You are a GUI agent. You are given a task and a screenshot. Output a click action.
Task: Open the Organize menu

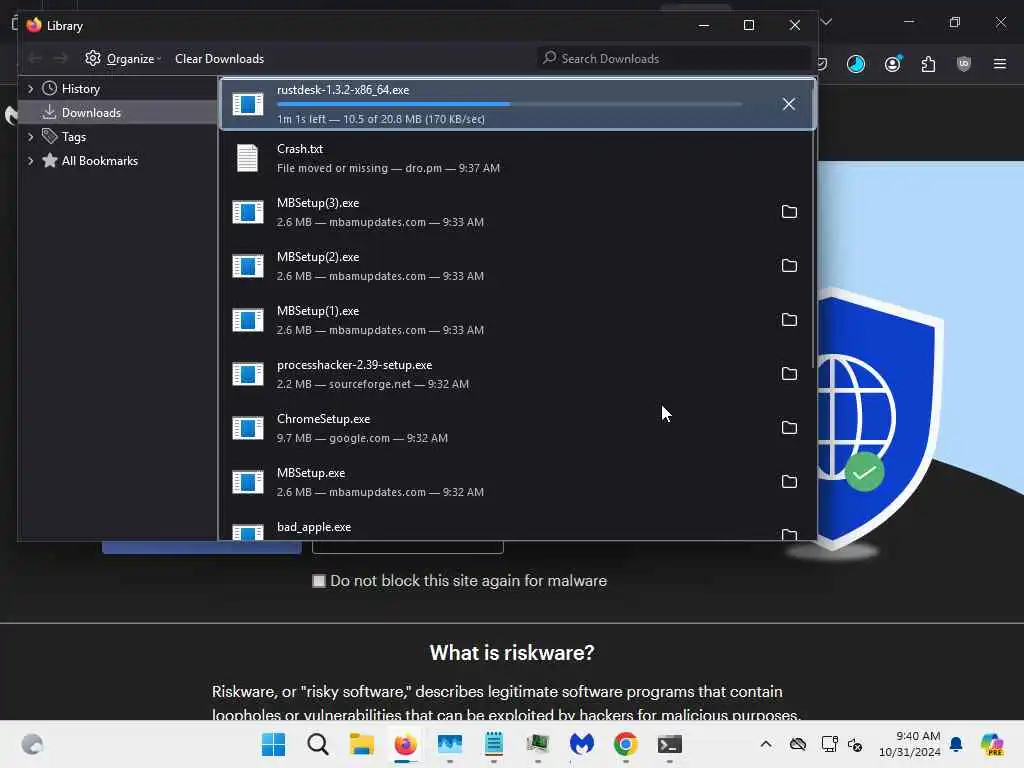[x=123, y=59]
